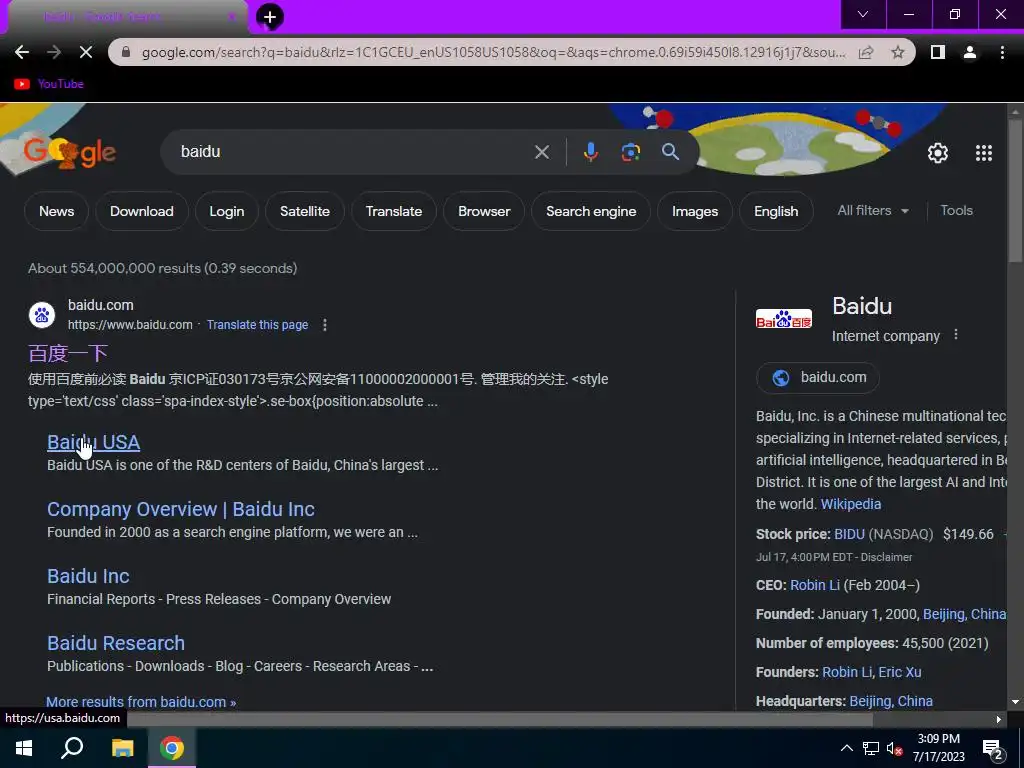The image size is (1024, 768).
Task: Open Chrome tab search chevron
Action: click(863, 14)
